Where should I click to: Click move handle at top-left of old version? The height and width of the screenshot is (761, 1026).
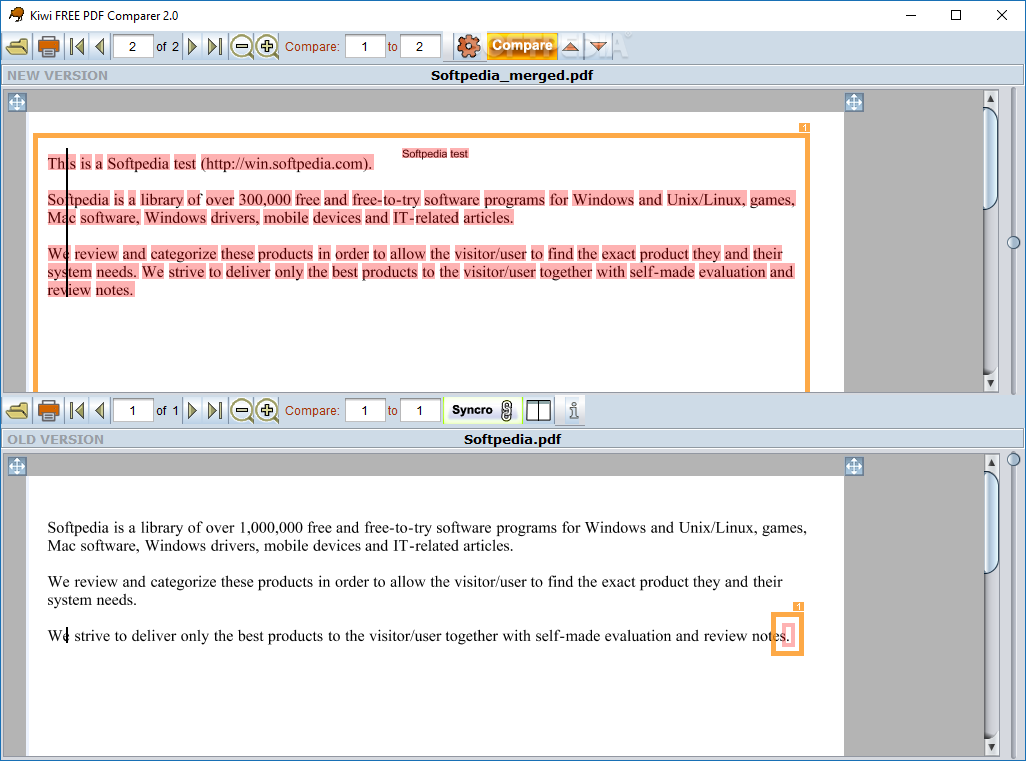pos(17,466)
